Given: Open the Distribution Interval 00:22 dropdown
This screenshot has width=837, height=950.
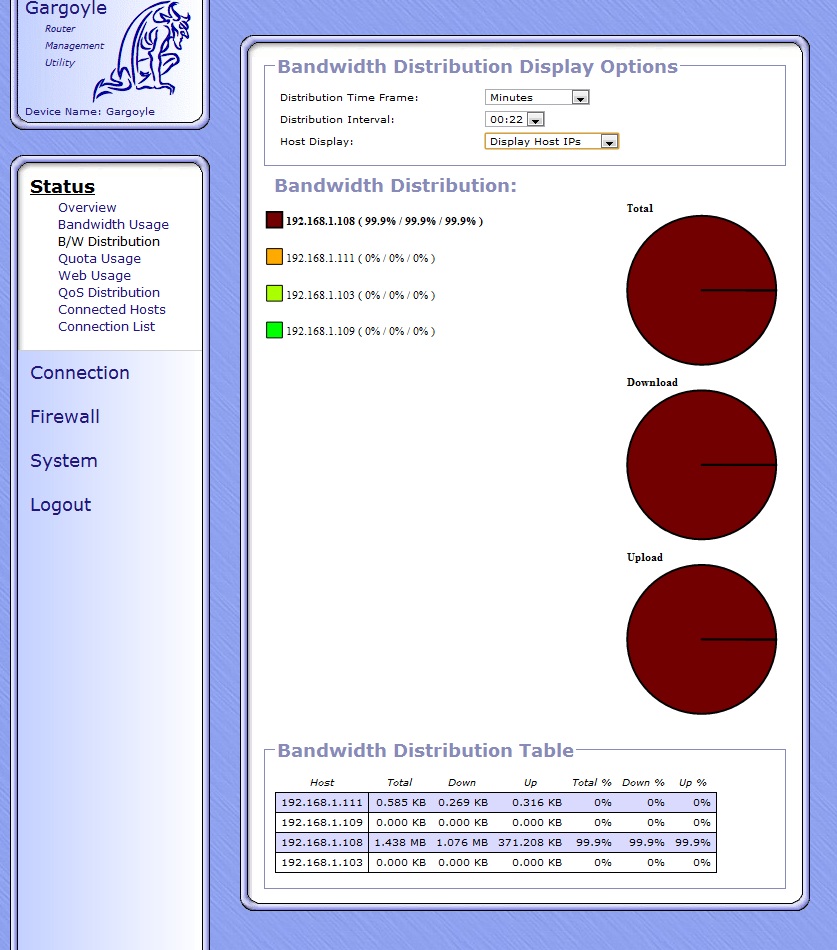Looking at the screenshot, I should click(515, 119).
